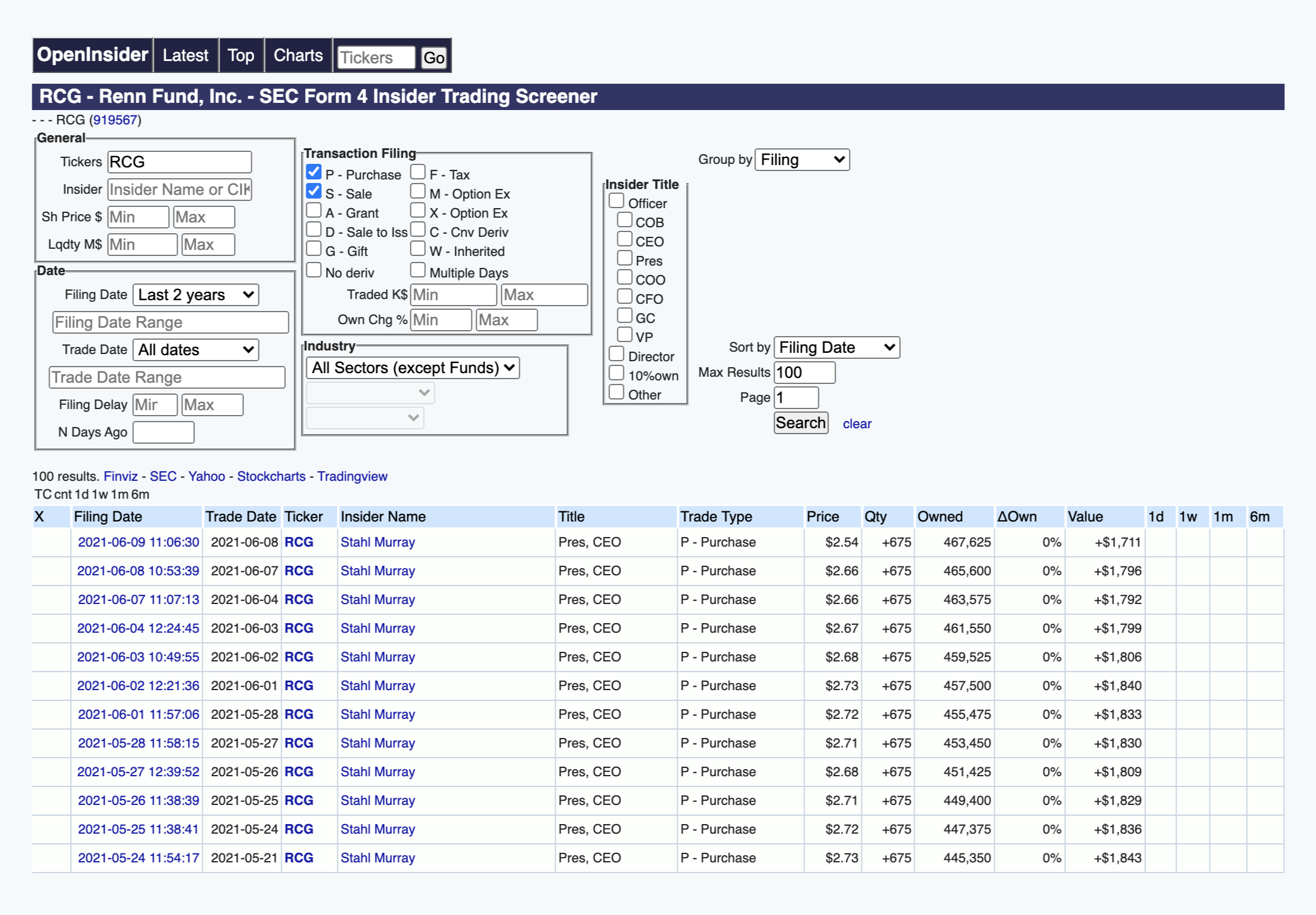The width and height of the screenshot is (1316, 915).
Task: Click the Trade Date Range field
Action: point(167,377)
